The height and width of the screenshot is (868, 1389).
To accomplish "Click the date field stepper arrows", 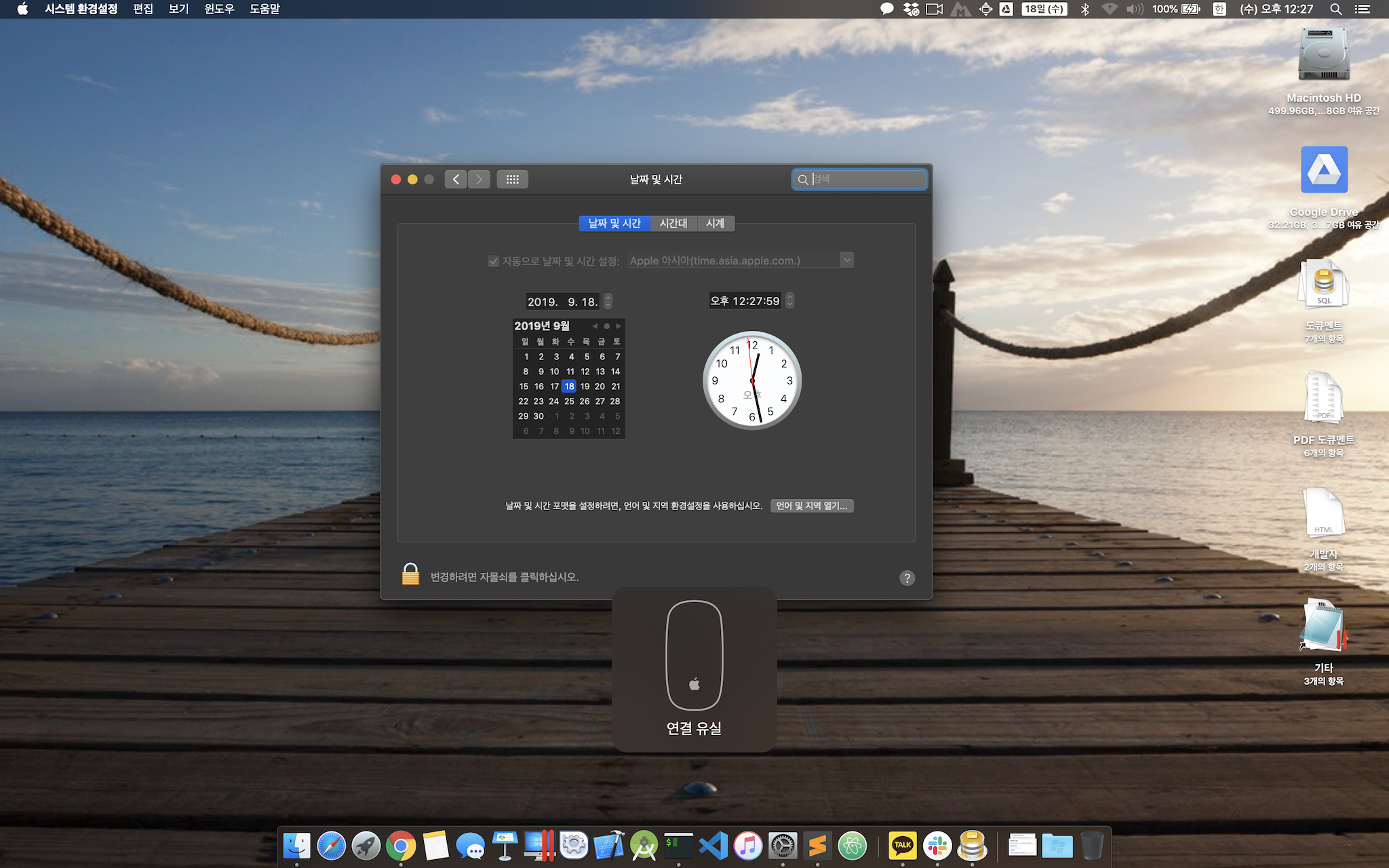I will pos(608,301).
